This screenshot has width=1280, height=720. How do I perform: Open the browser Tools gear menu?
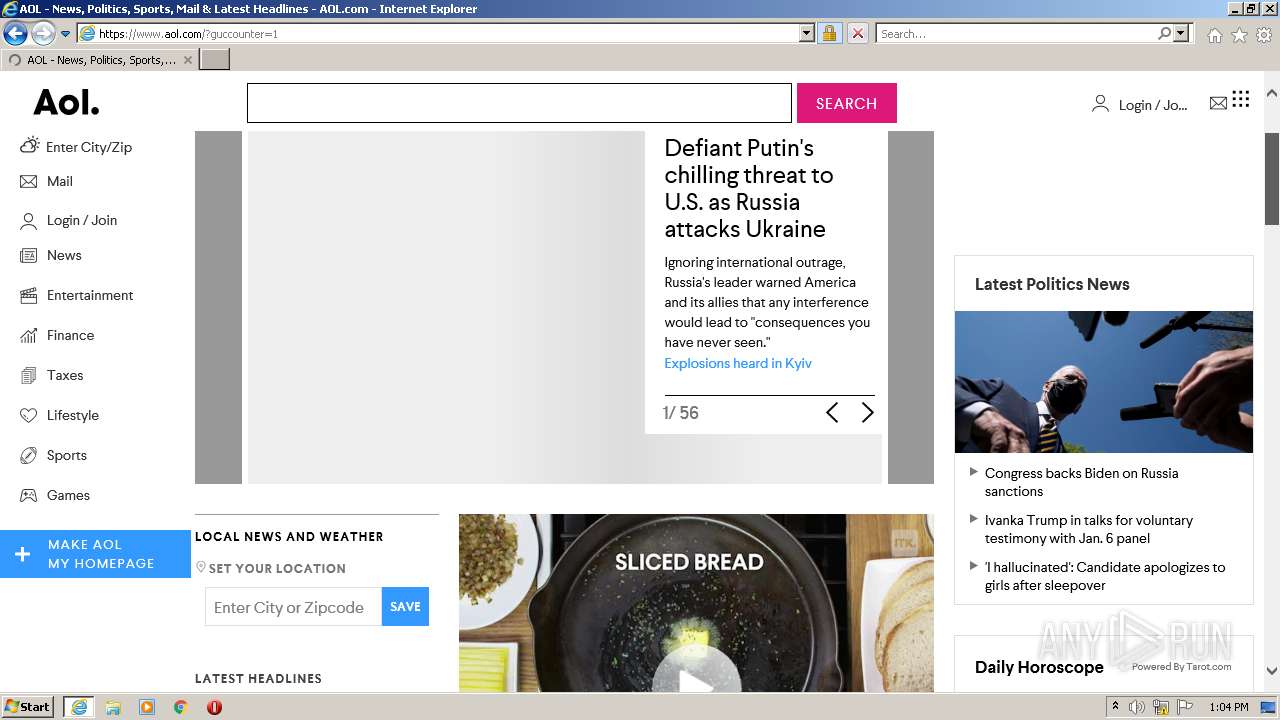(x=1264, y=34)
